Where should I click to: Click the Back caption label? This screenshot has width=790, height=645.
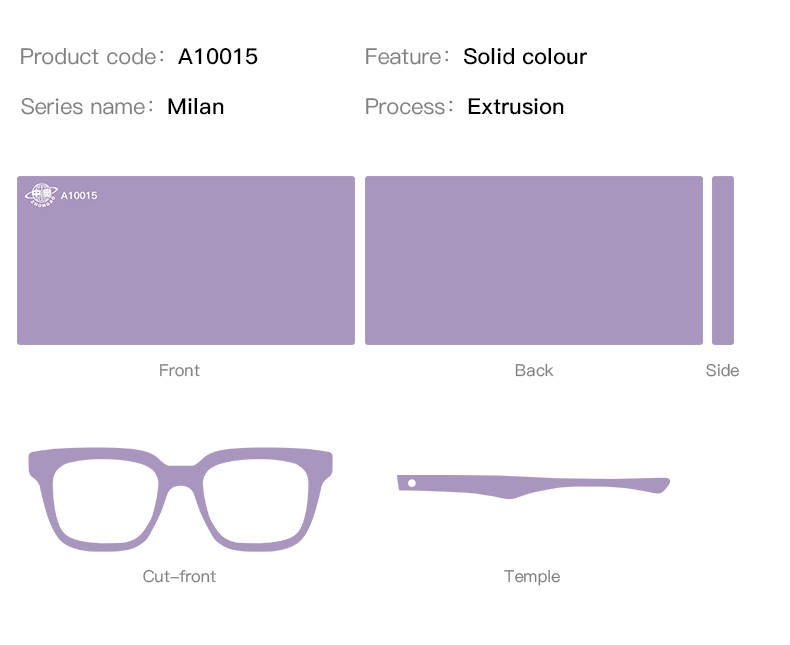[534, 370]
